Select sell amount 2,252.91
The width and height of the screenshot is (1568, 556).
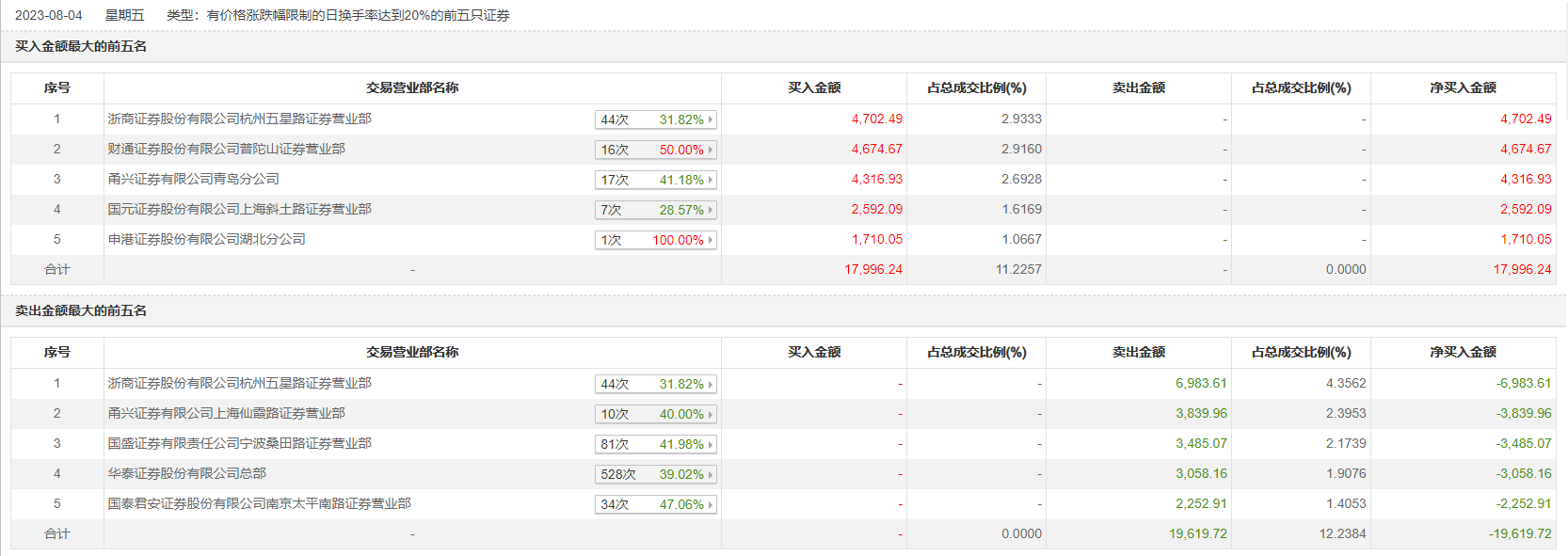pos(1201,503)
